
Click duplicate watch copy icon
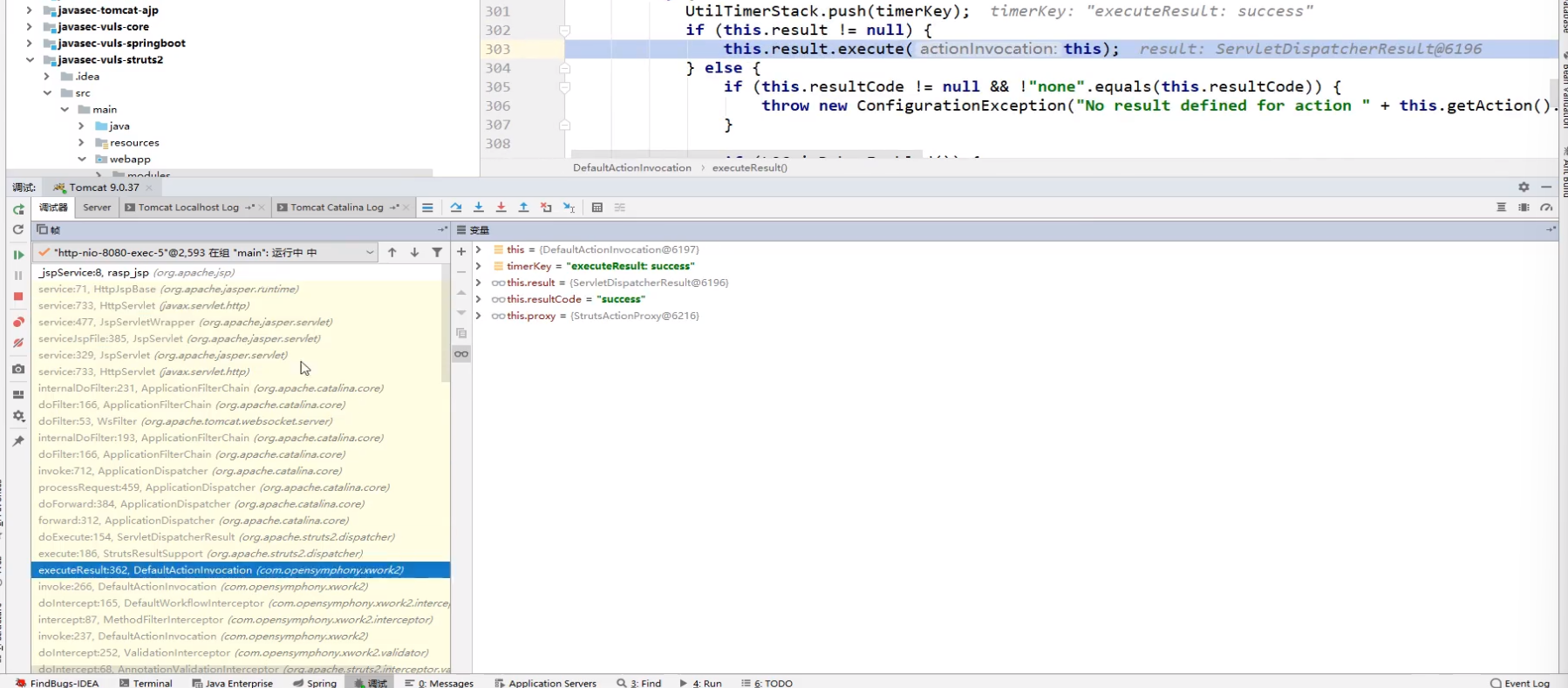tap(461, 333)
